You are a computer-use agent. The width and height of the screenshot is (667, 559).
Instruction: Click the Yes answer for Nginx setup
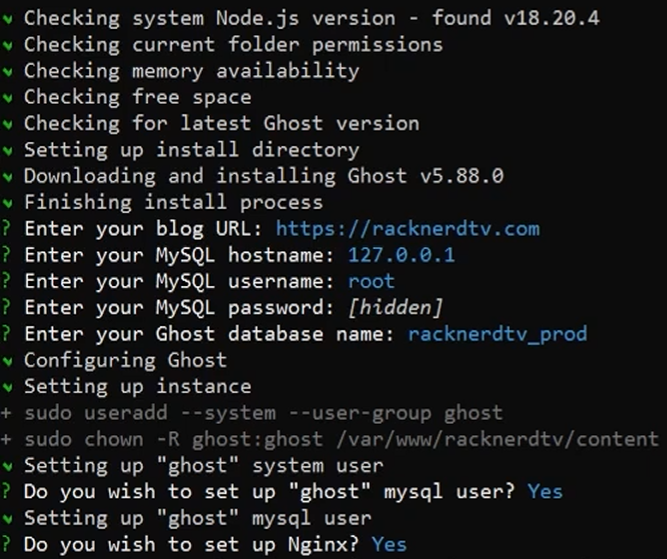point(389,545)
